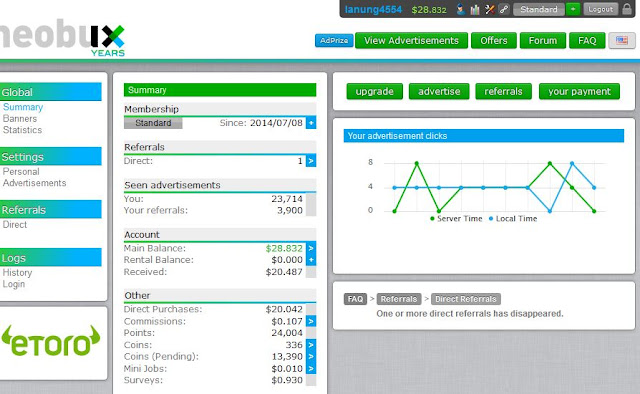
Task: Open Direct referrals arrow in Summary
Action: pyautogui.click(x=311, y=161)
